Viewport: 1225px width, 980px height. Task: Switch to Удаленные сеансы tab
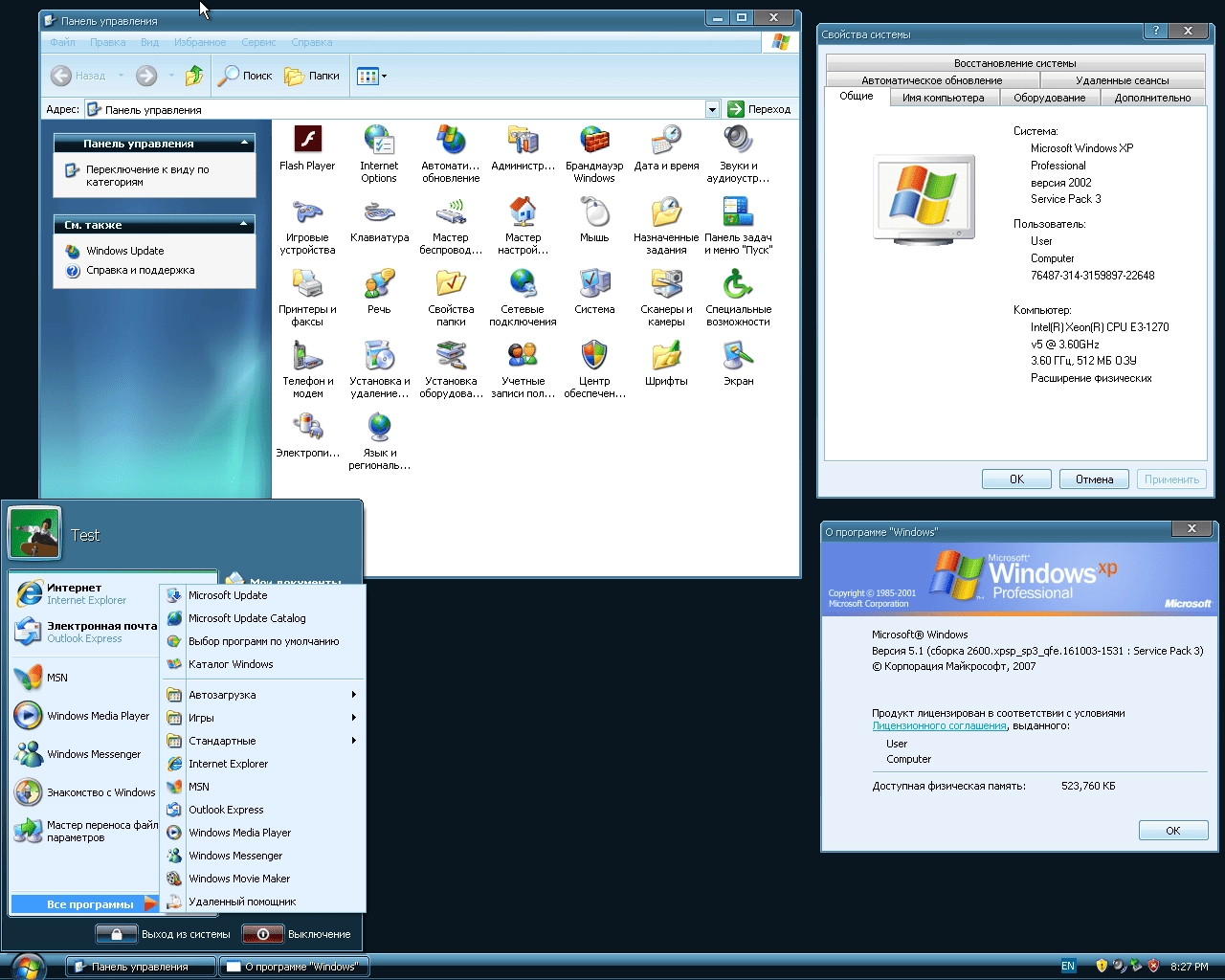click(x=1123, y=80)
